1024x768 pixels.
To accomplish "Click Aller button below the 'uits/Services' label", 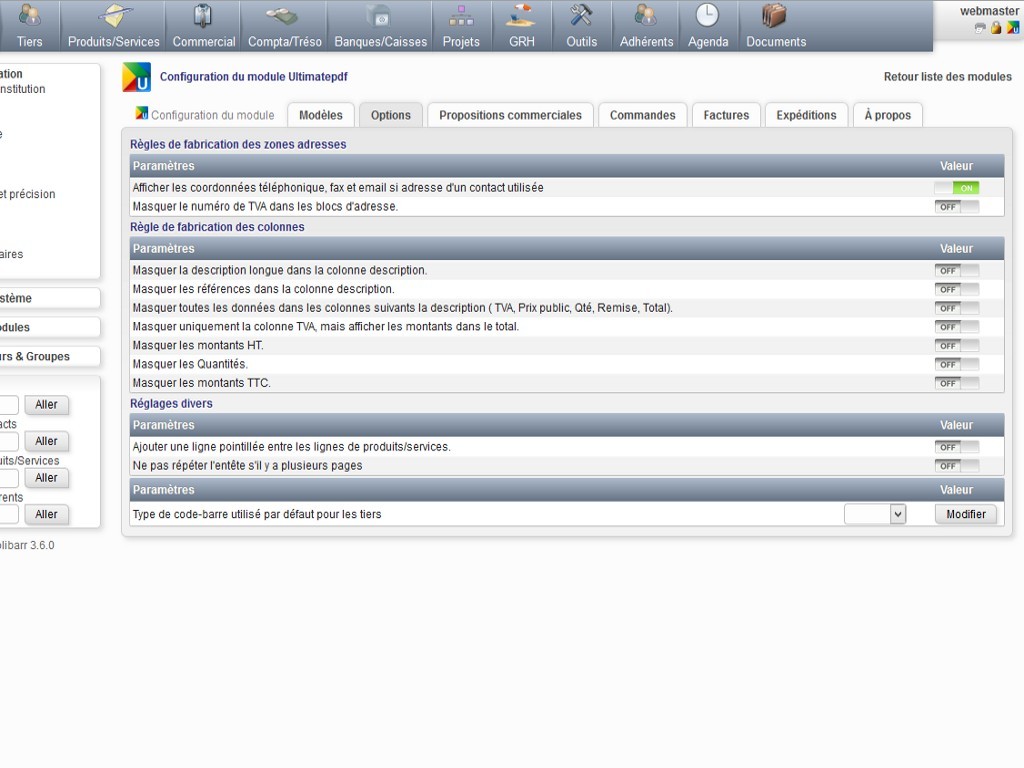I will [46, 478].
